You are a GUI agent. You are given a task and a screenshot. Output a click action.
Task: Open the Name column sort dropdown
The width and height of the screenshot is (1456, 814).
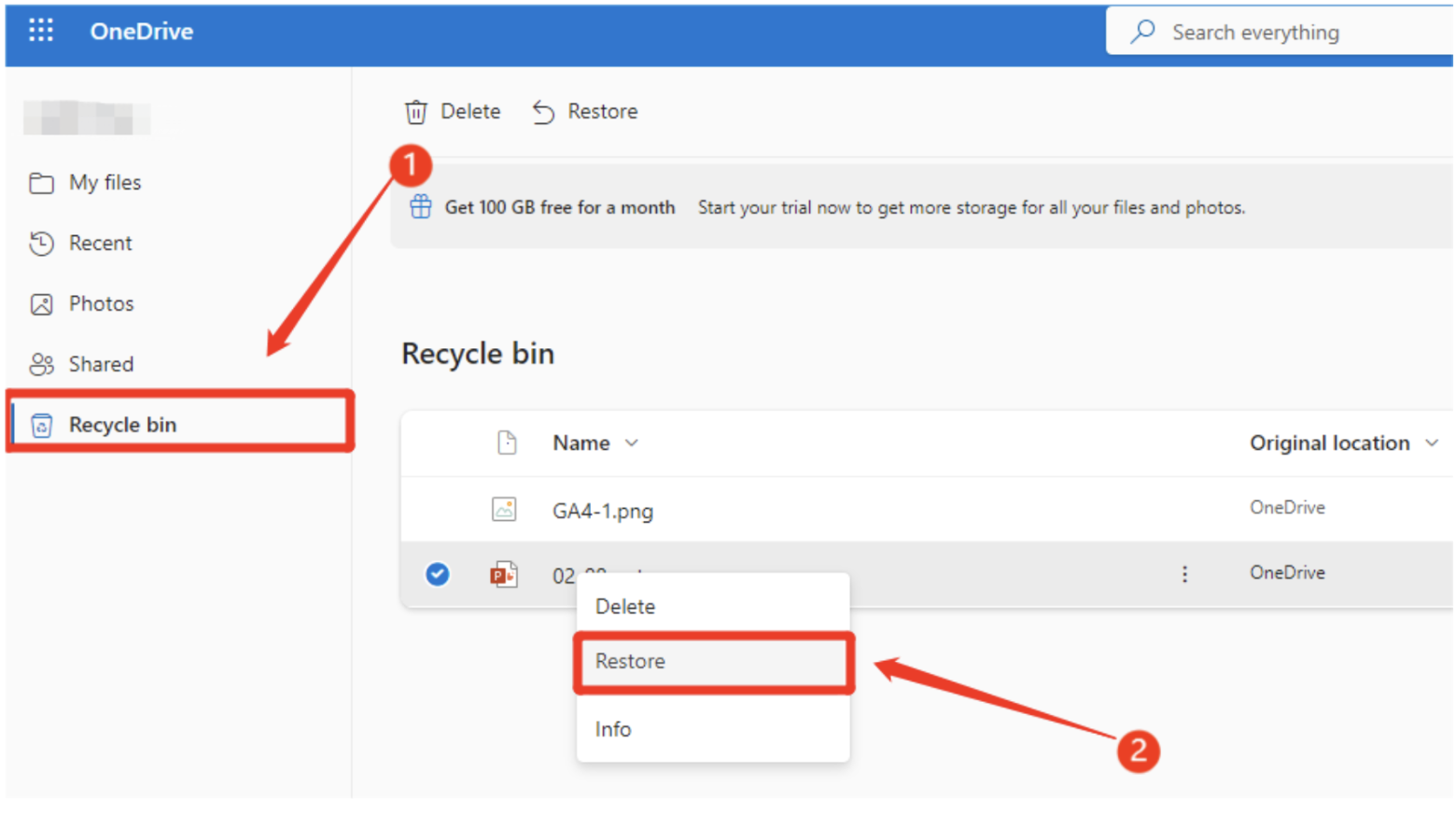point(631,443)
